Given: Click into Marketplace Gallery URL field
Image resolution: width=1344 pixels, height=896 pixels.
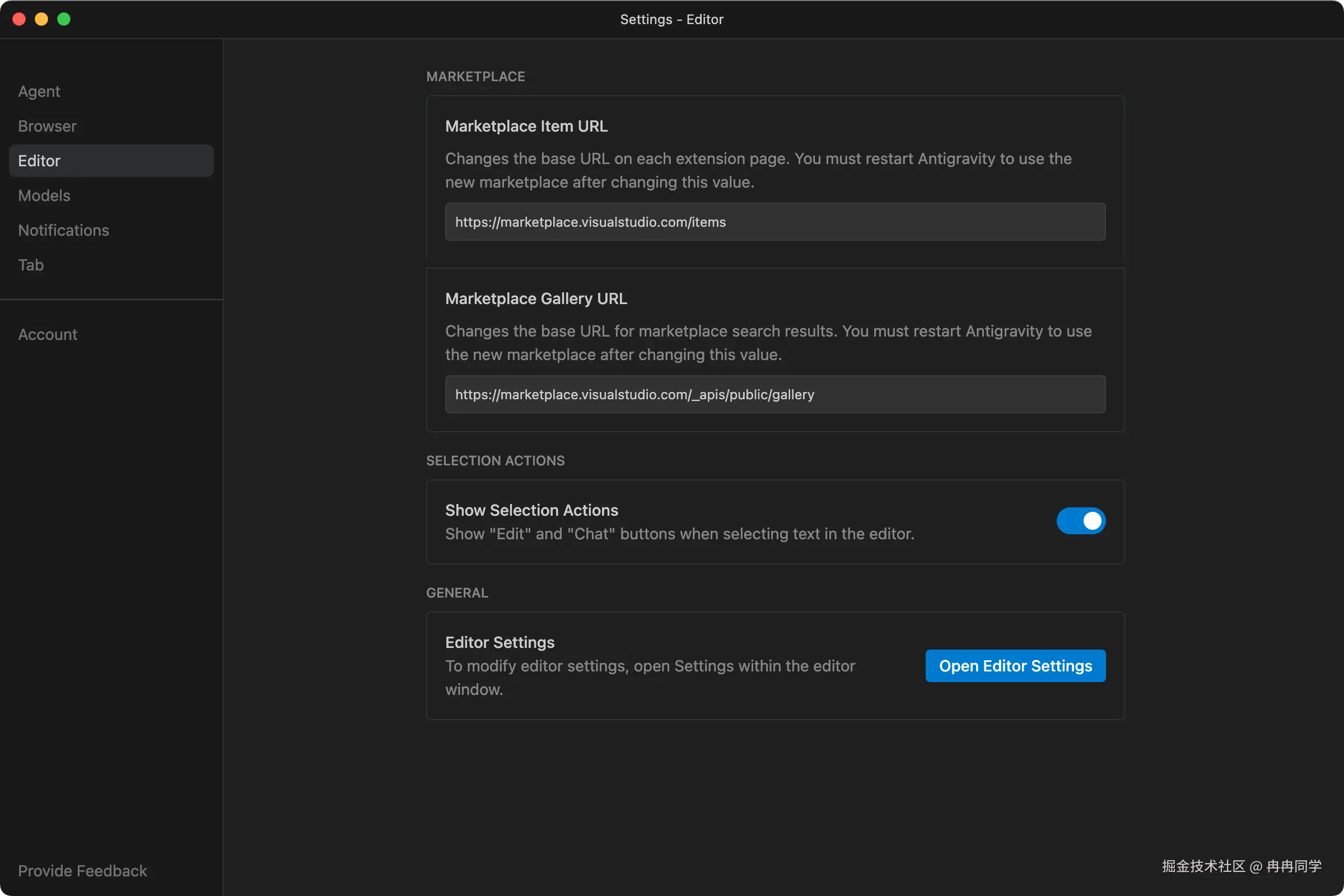Looking at the screenshot, I should click(775, 395).
